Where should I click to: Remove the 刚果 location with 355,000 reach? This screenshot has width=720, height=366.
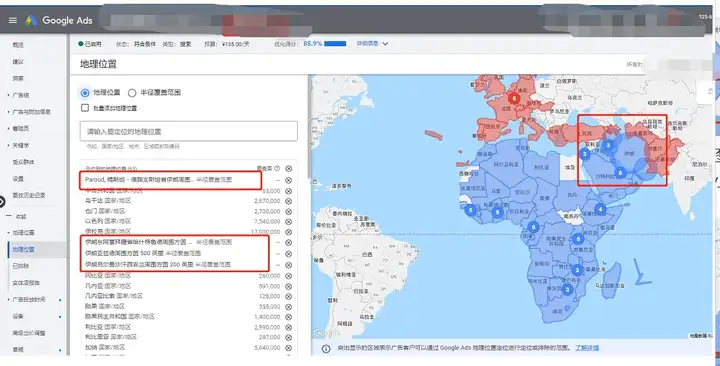pos(288,306)
